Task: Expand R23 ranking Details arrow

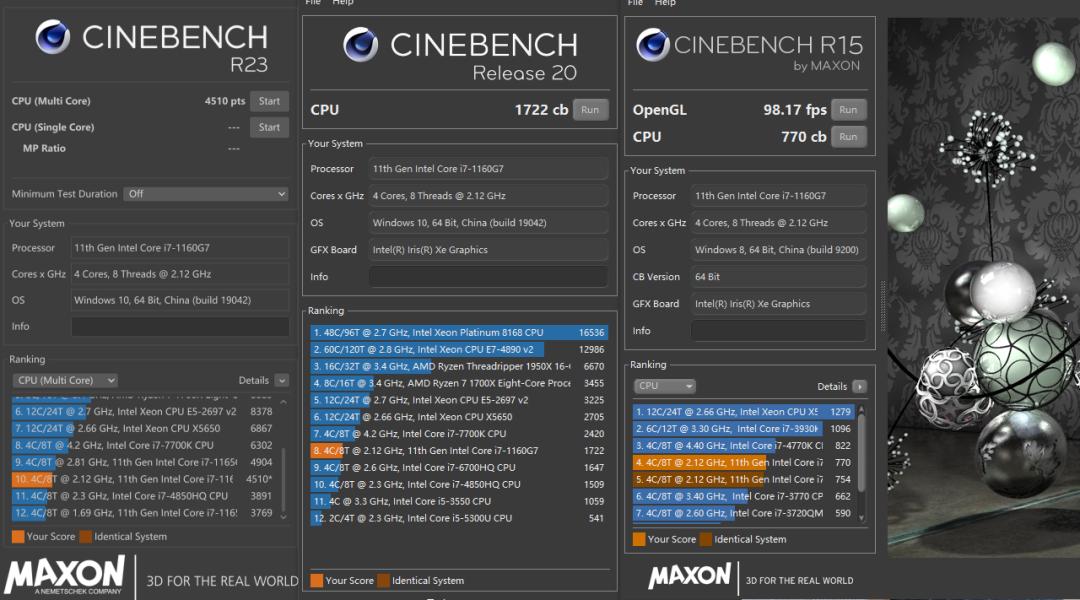Action: coord(282,380)
